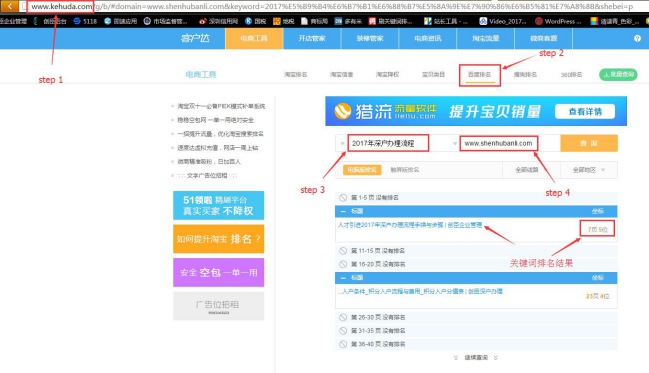Viewport: 649px width, 373px height.
Task: Click the green 批量查询 button
Action: pos(618,75)
